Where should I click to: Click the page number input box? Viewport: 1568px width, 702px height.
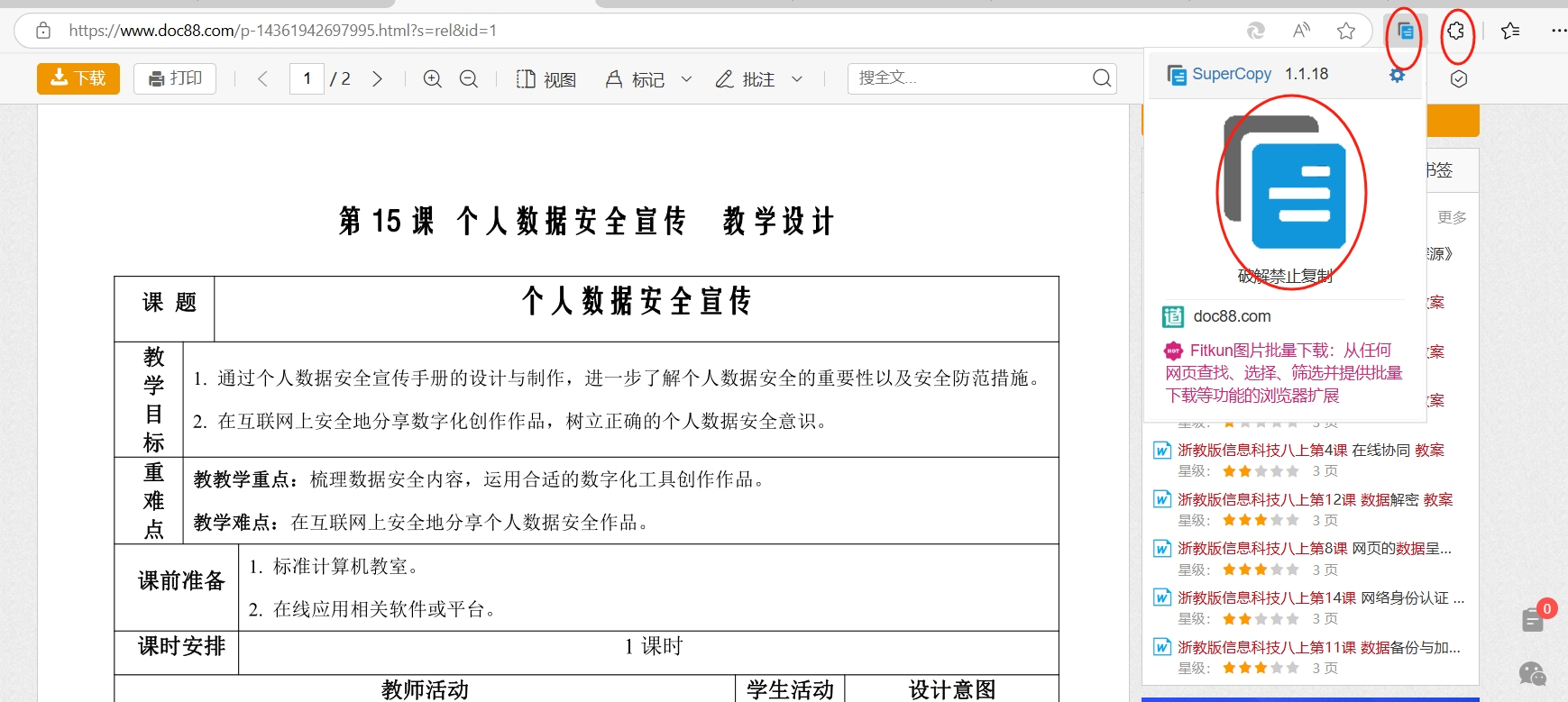click(x=307, y=78)
